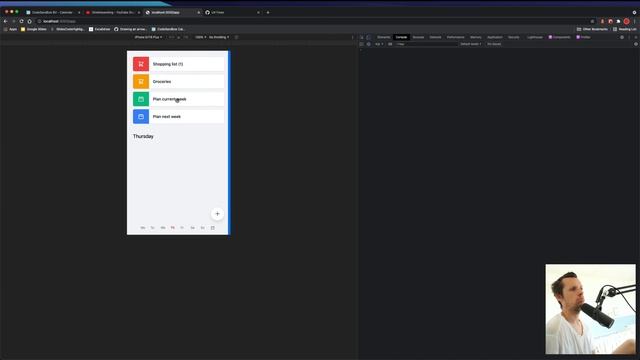Click the rotate device icon

coord(236,37)
